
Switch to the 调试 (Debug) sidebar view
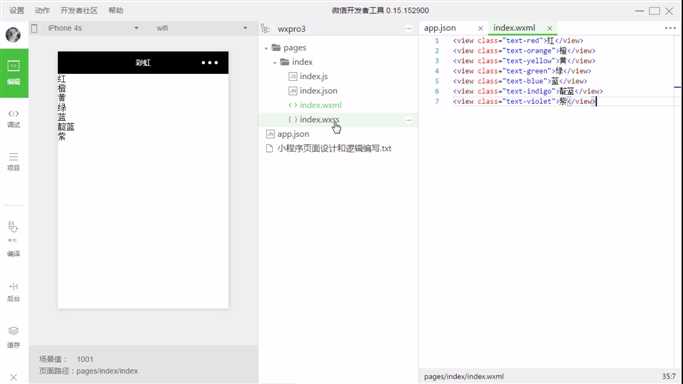click(x=14, y=118)
